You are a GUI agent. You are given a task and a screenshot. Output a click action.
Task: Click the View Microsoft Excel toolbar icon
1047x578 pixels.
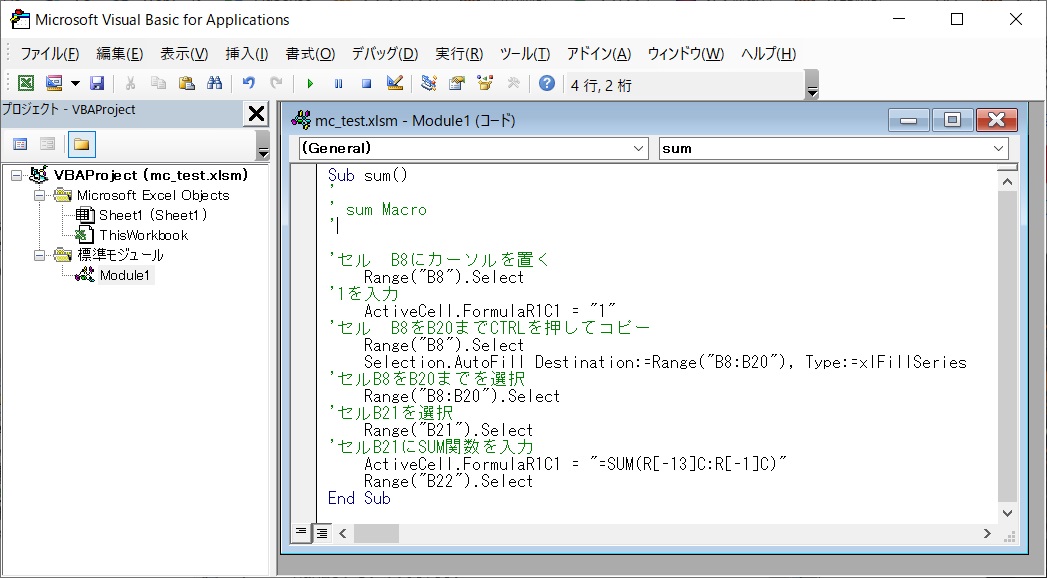(x=25, y=83)
